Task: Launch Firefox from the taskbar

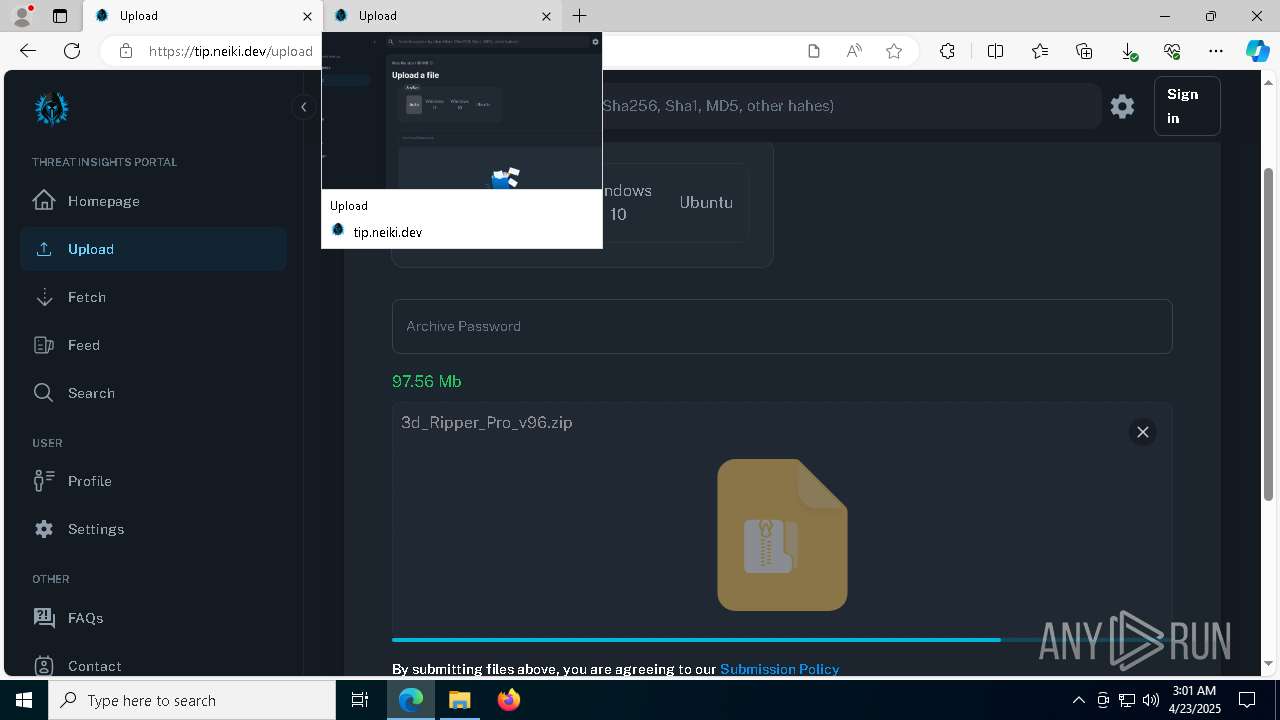Action: tap(508, 700)
